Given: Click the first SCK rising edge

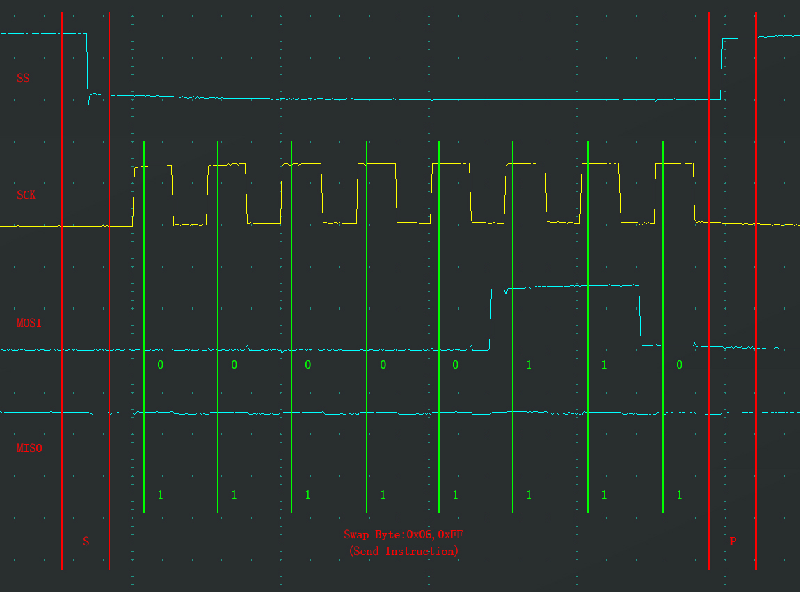Looking at the screenshot, I should coord(134,196).
